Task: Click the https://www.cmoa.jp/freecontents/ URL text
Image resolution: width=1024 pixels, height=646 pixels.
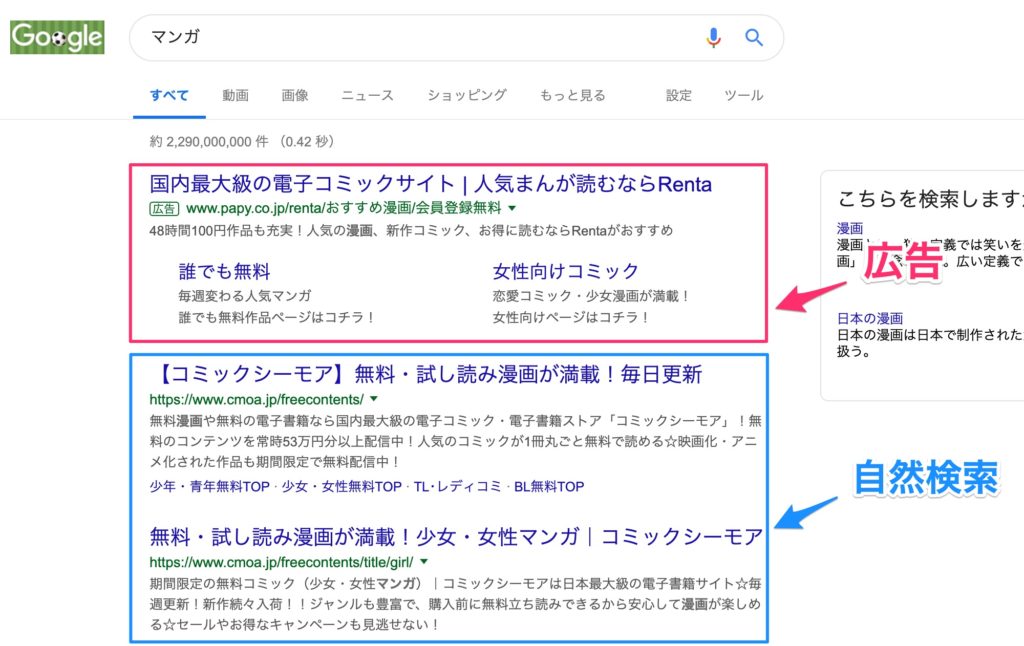Action: click(256, 399)
